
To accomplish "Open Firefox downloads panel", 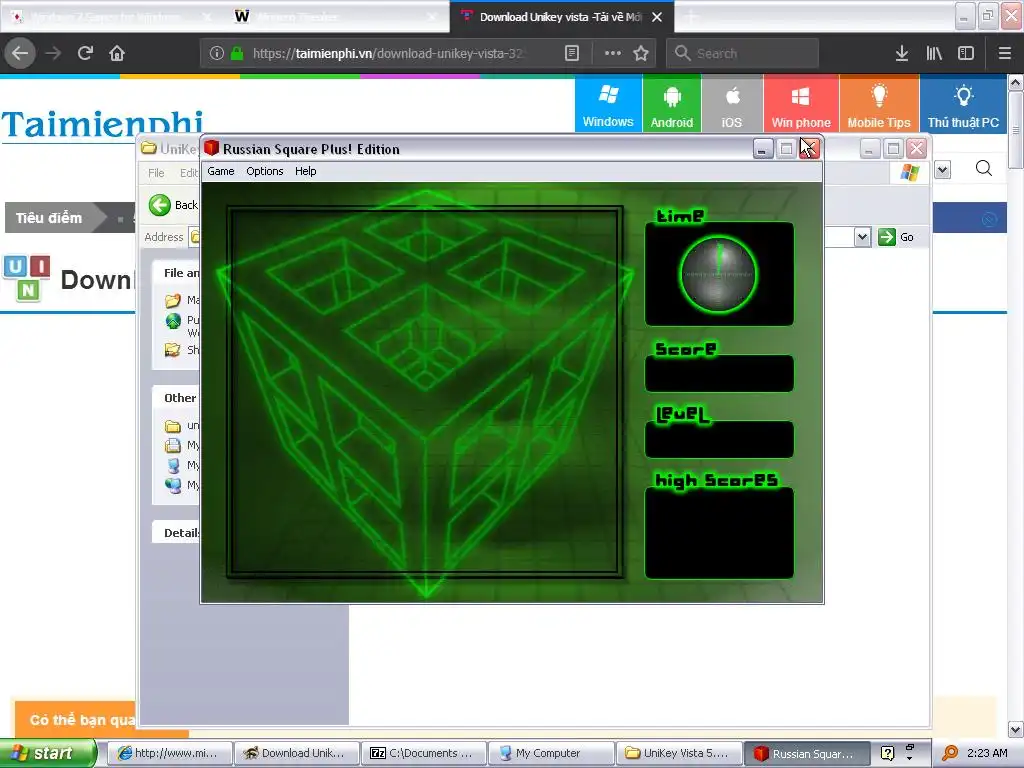I will [x=902, y=54].
